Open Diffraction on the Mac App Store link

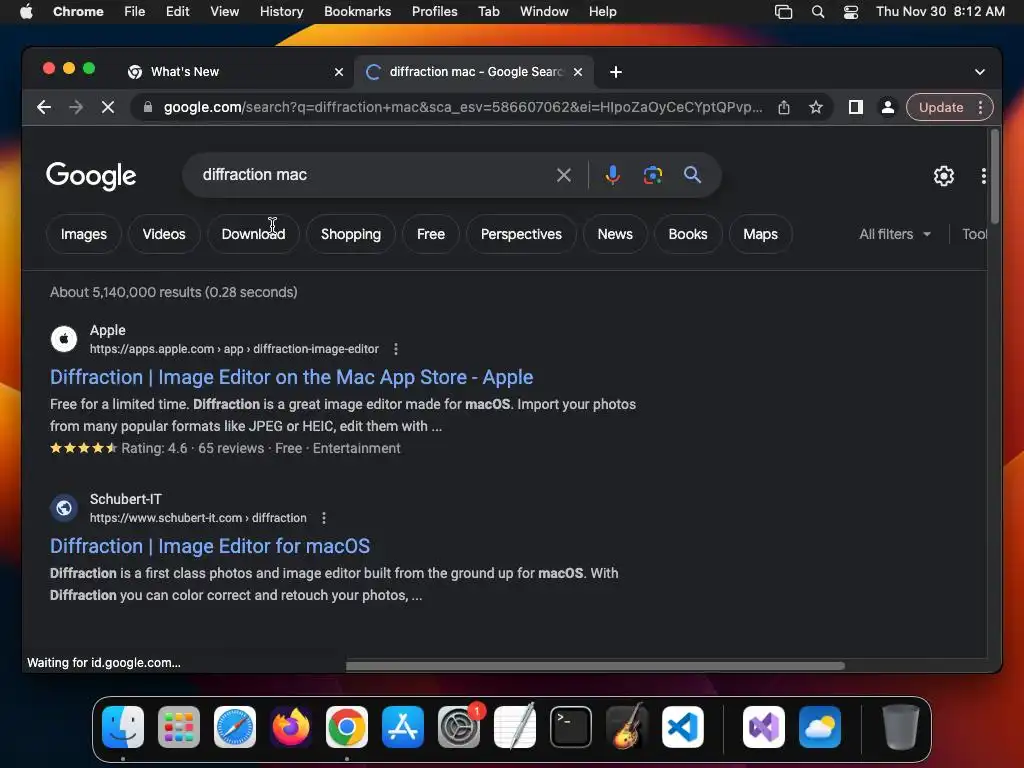click(x=291, y=377)
